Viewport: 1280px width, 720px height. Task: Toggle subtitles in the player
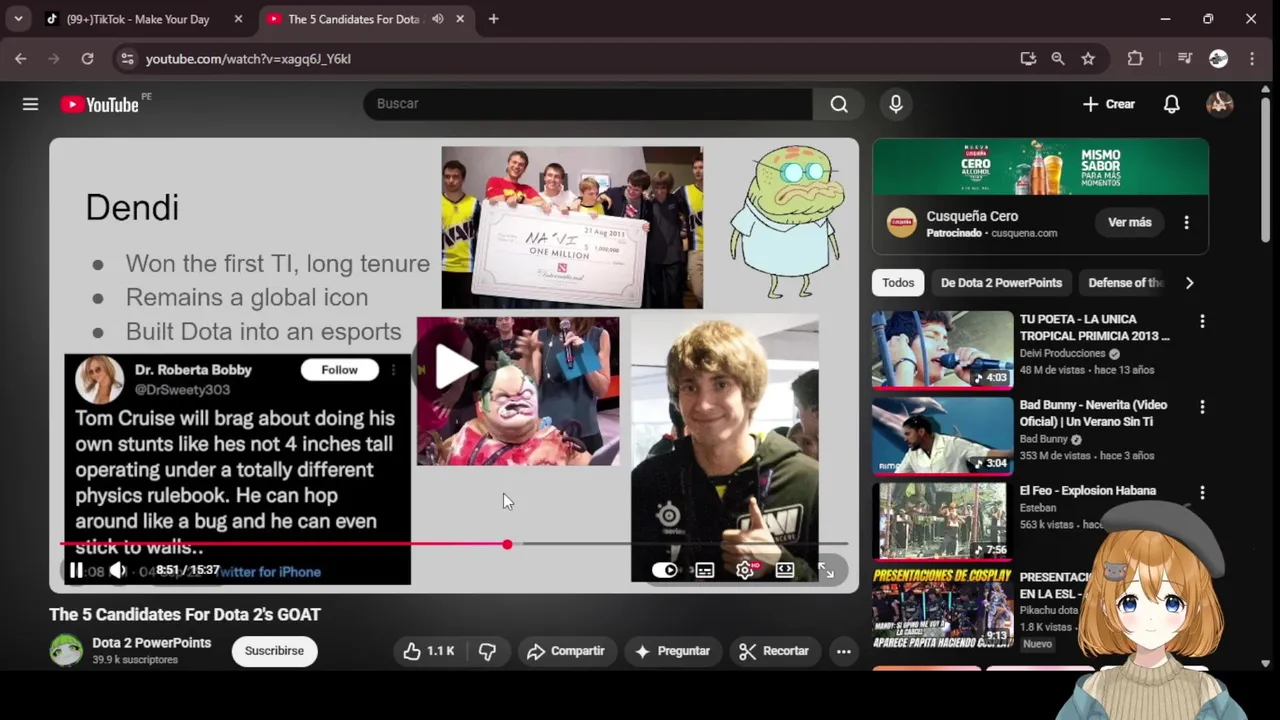coord(705,570)
